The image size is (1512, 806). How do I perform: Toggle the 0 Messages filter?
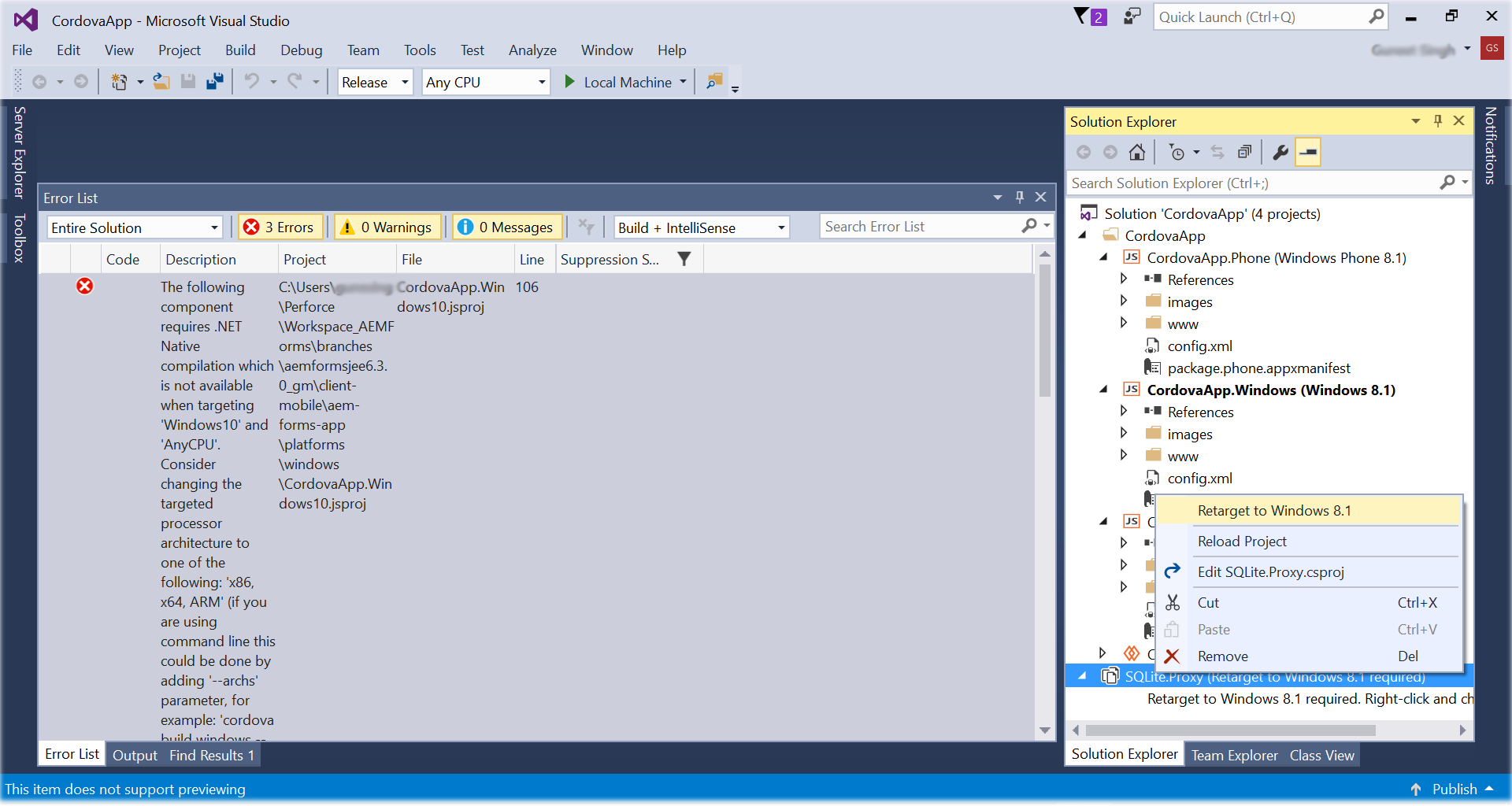508,227
